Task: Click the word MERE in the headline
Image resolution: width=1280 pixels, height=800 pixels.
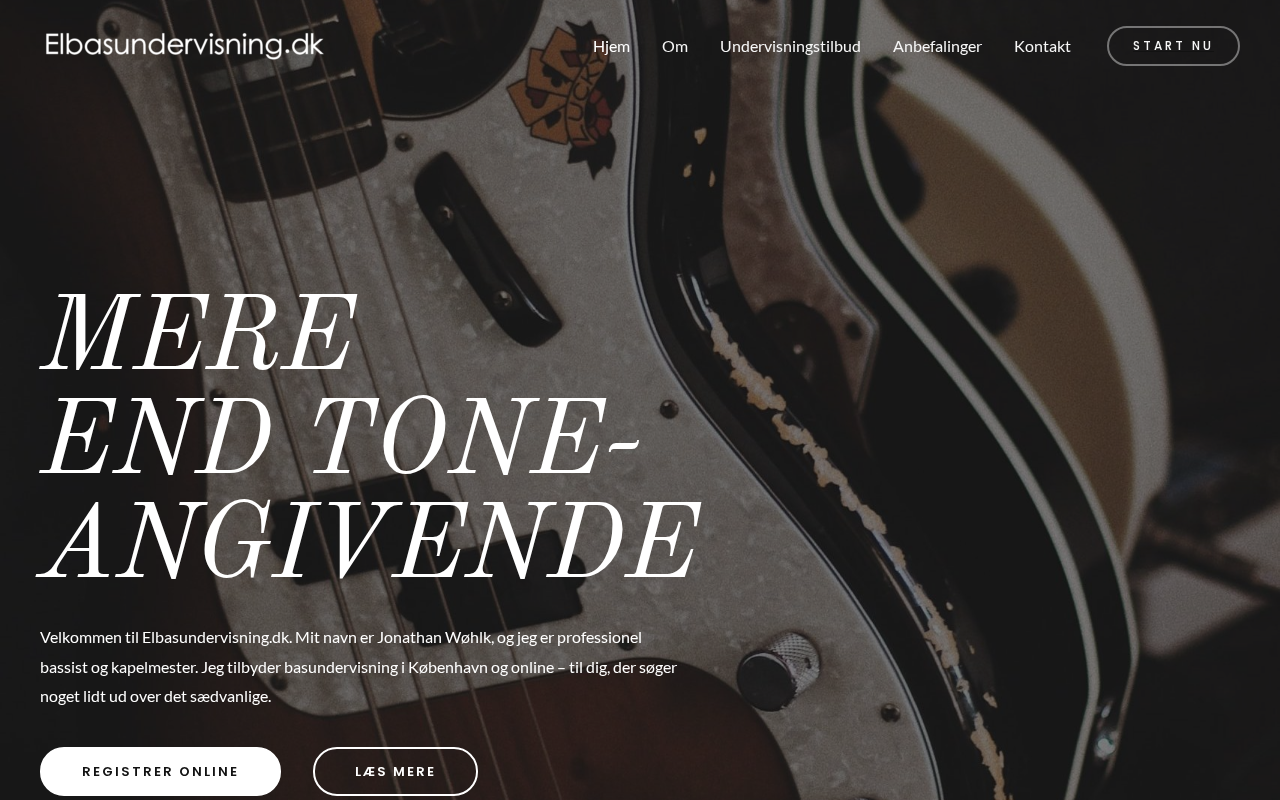Action: pos(199,333)
